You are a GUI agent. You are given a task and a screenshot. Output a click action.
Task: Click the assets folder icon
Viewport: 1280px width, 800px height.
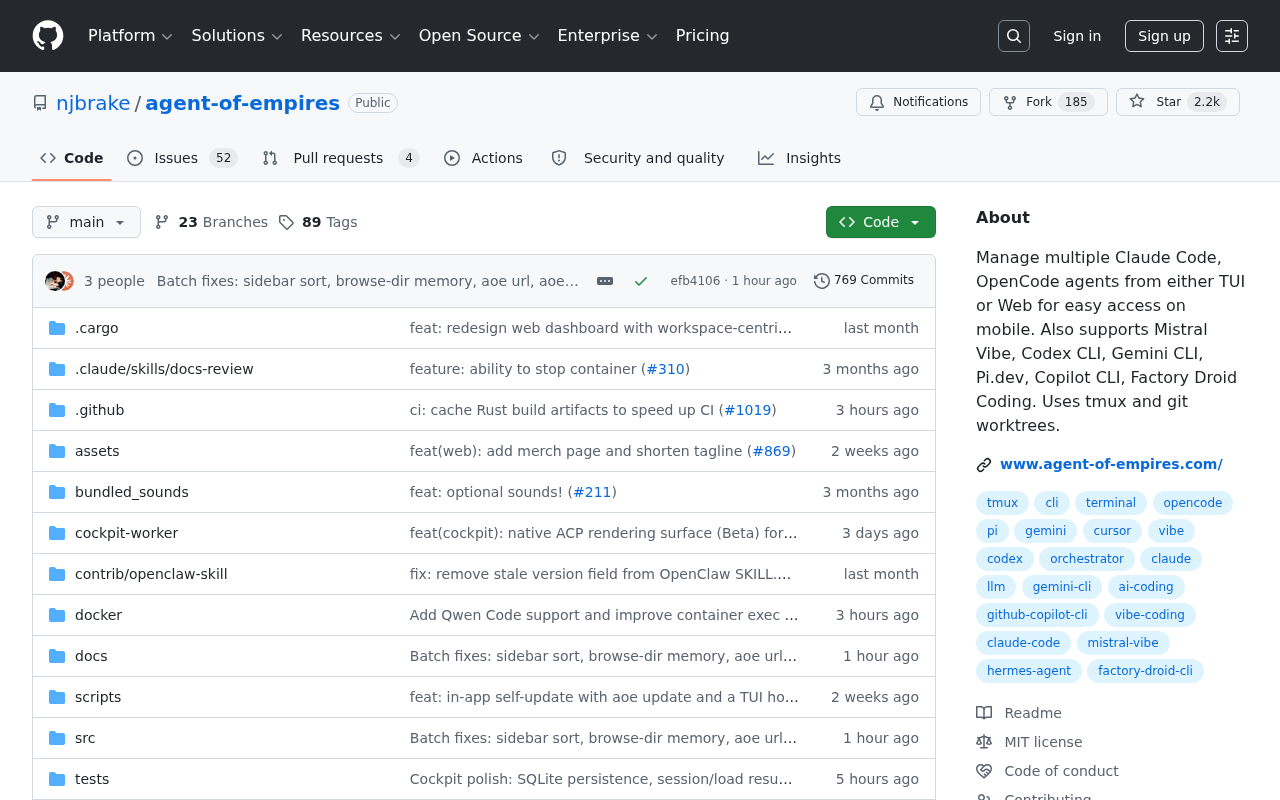pyautogui.click(x=57, y=451)
